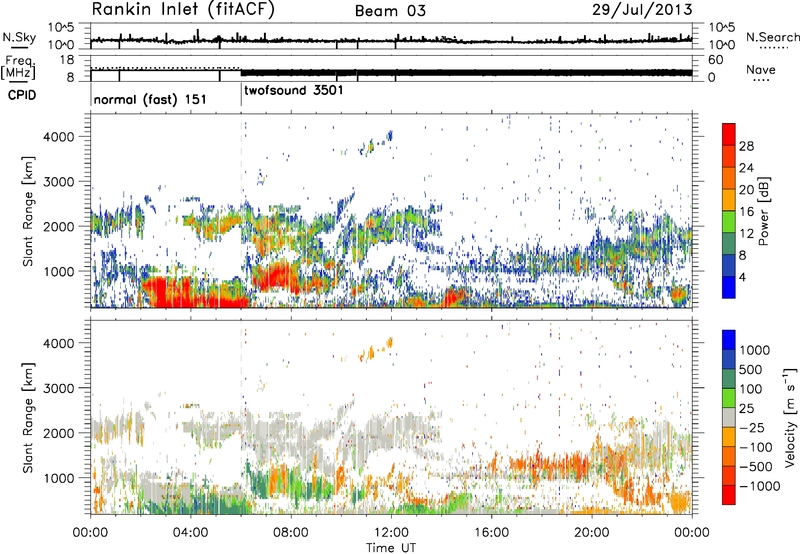Click the "-1000" value on Velocity colorbar
800x554 pixels.
click(759, 486)
